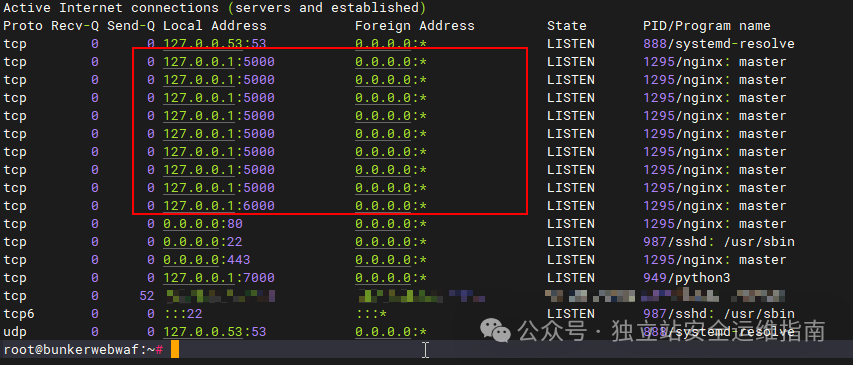Screen dimensions: 853x365
Task: Click the PID/Program name column header
Action: (707, 26)
